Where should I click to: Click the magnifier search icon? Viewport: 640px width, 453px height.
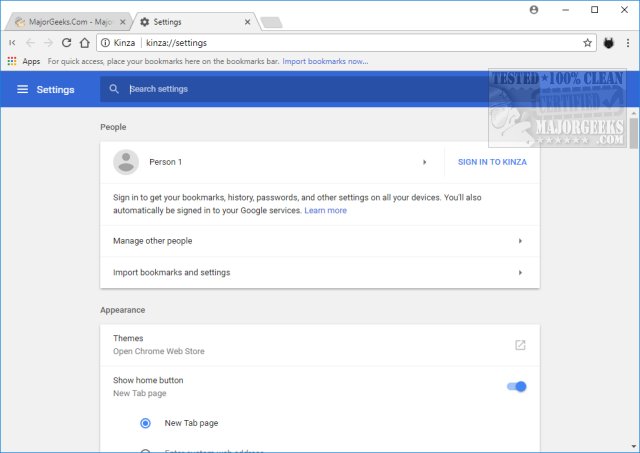(114, 89)
